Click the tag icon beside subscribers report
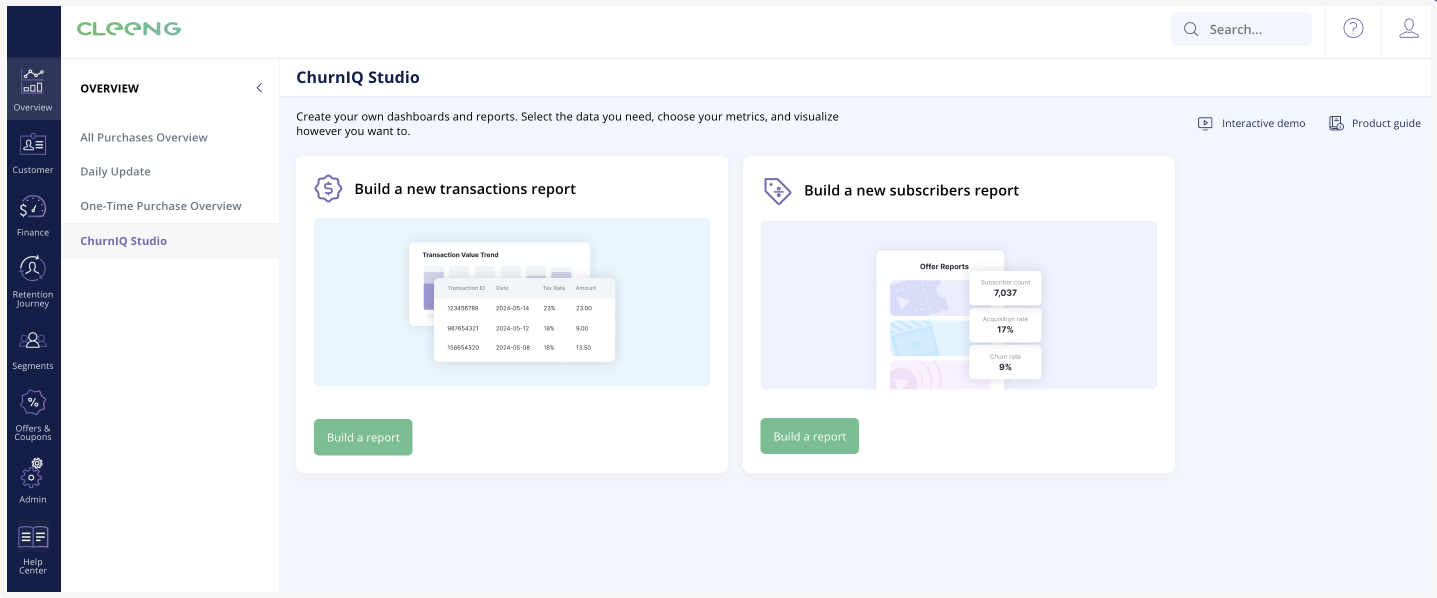The image size is (1437, 598). 777,190
